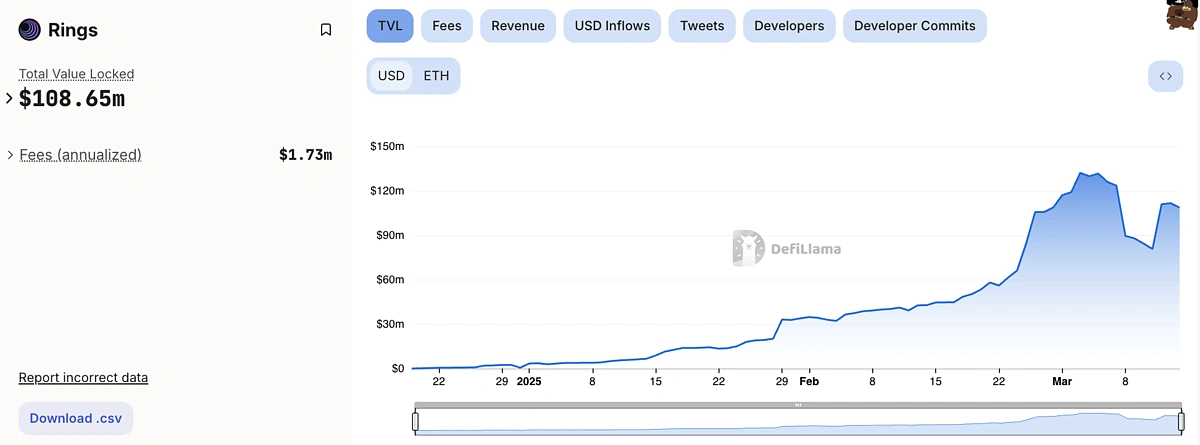Click the Mar x-axis label
The width and height of the screenshot is (1200, 445).
(x=1061, y=381)
